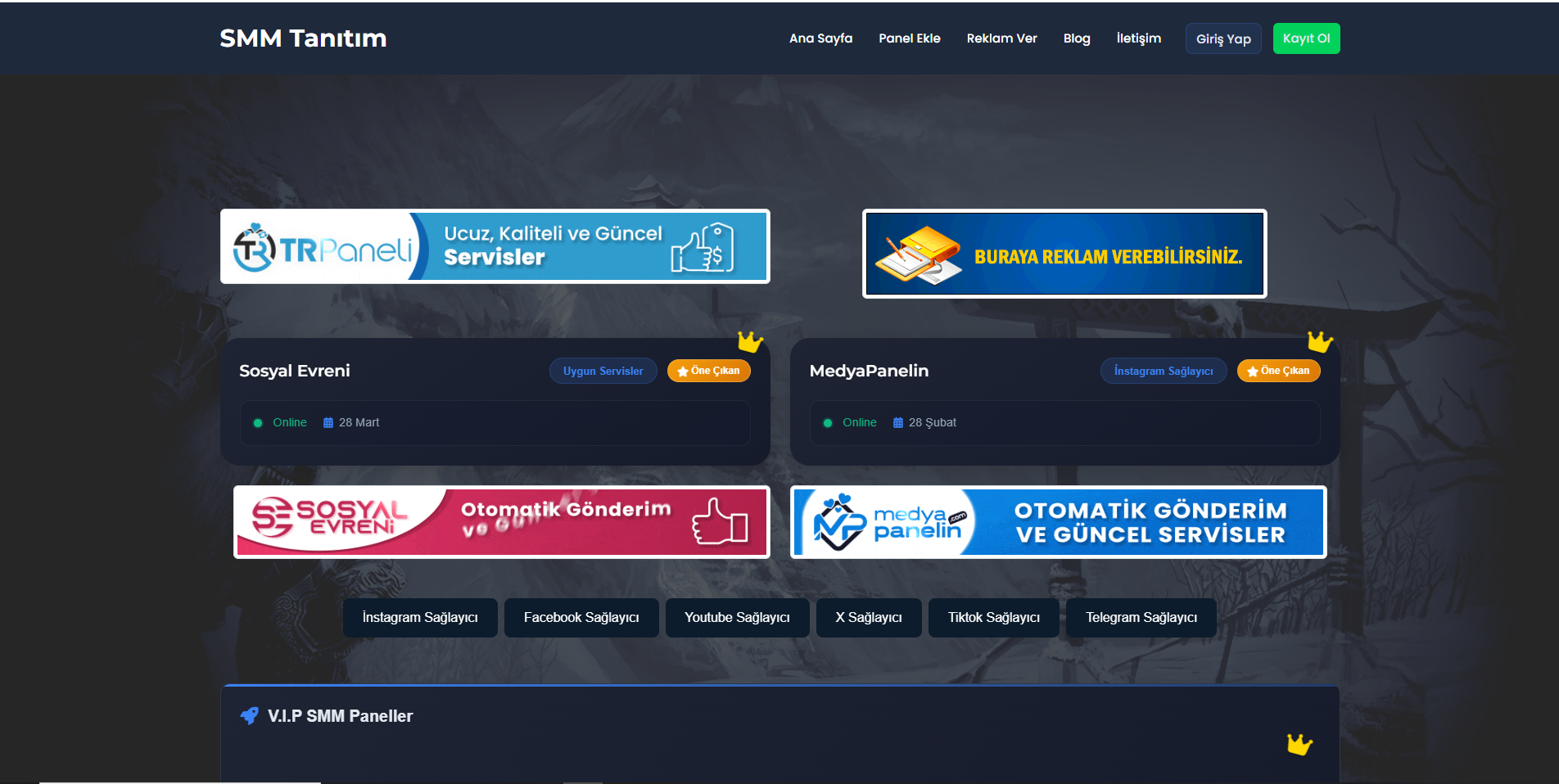Click the Online status dot for MedyaPanelin
Viewport: 1559px width, 784px height.
click(828, 423)
